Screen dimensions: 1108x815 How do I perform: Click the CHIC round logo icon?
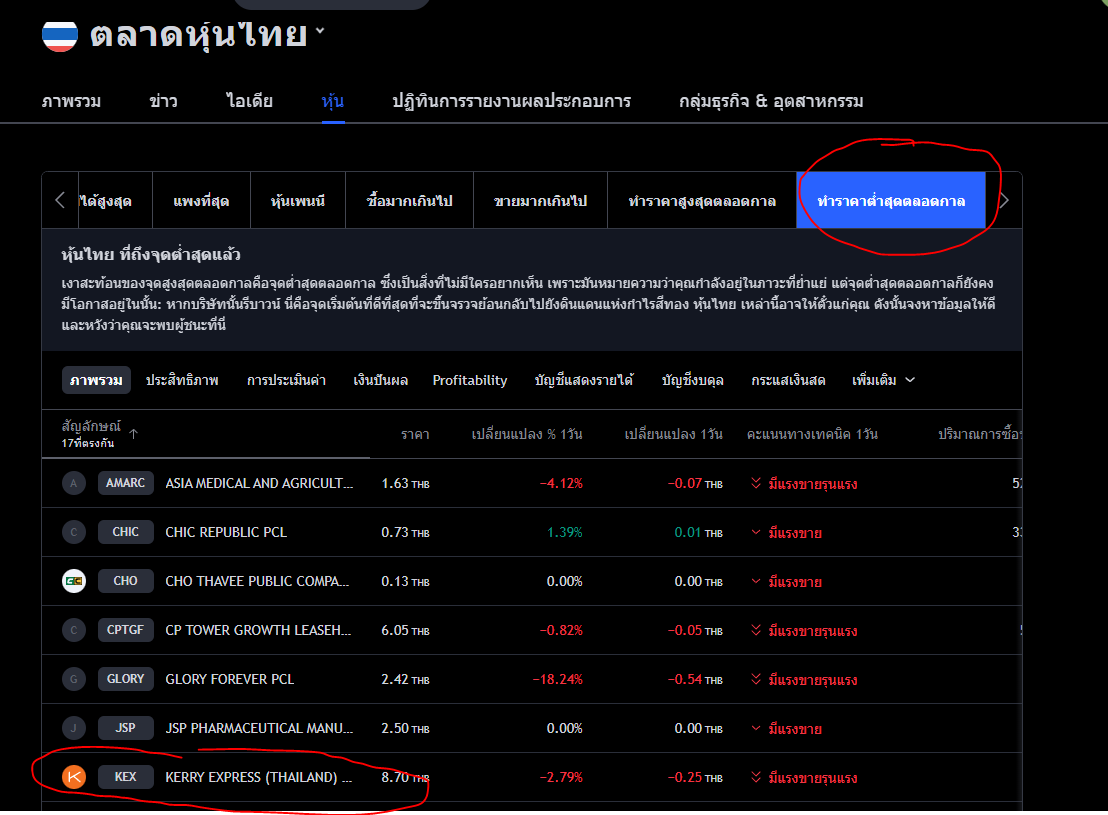pyautogui.click(x=73, y=532)
